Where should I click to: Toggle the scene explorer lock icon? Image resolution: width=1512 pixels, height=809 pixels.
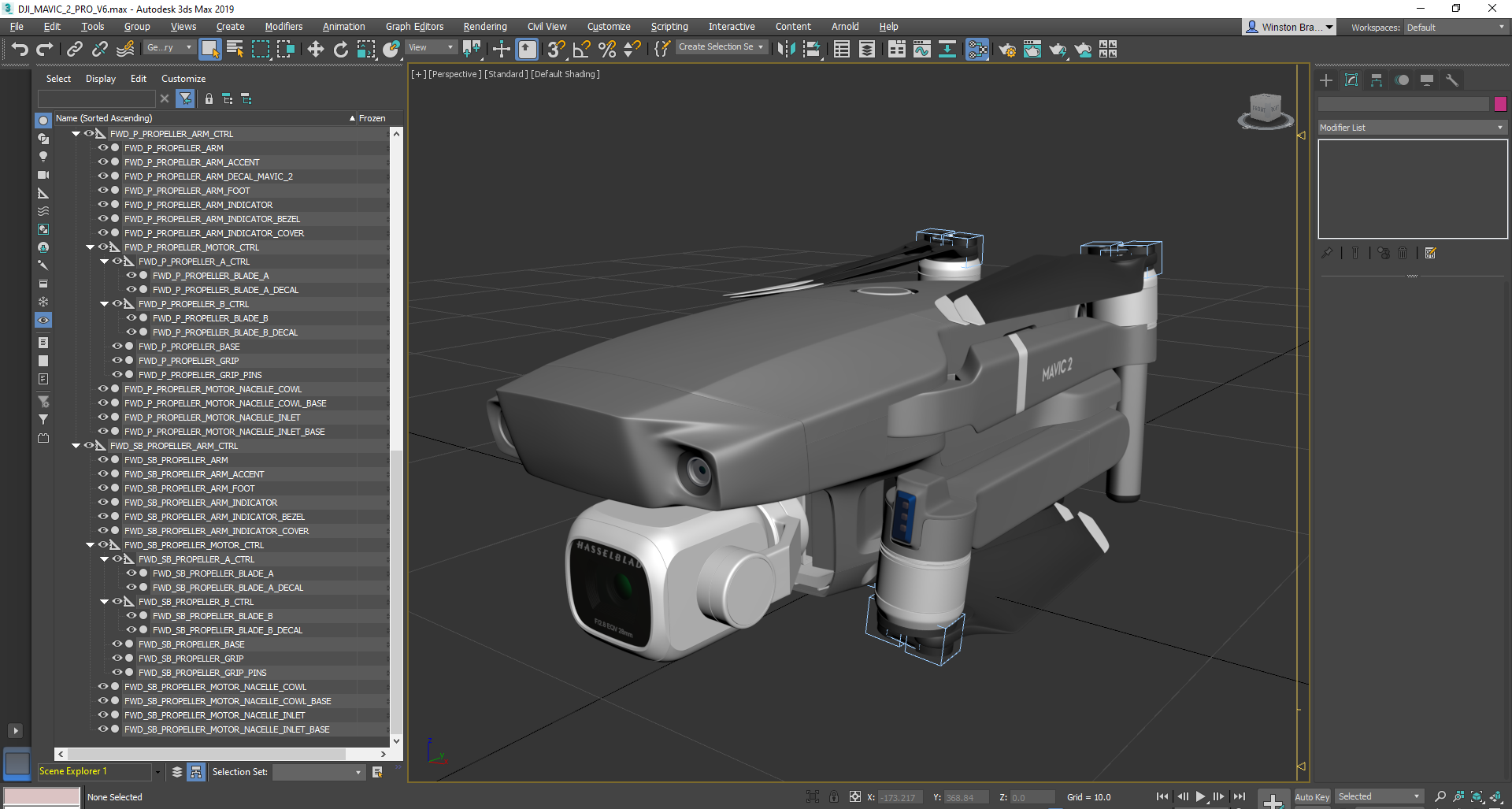click(209, 98)
